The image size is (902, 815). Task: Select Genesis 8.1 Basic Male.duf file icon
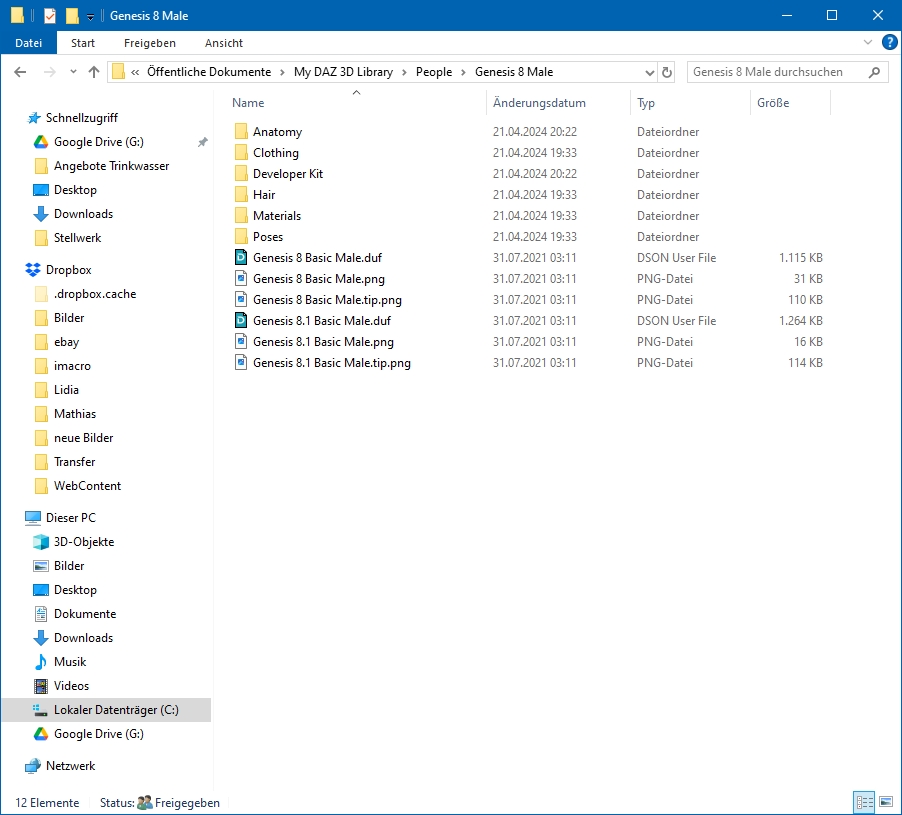click(241, 321)
